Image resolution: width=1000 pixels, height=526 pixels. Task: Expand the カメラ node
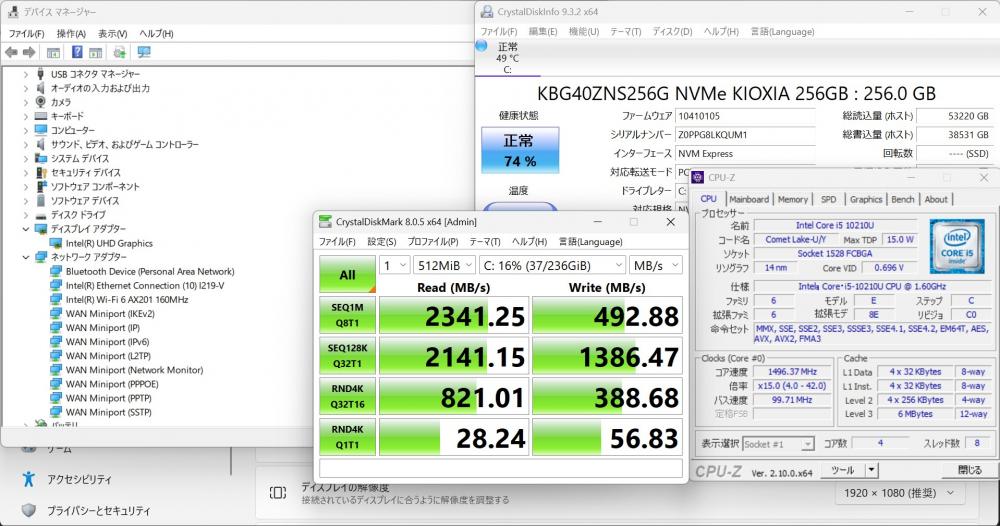pyautogui.click(x=26, y=102)
